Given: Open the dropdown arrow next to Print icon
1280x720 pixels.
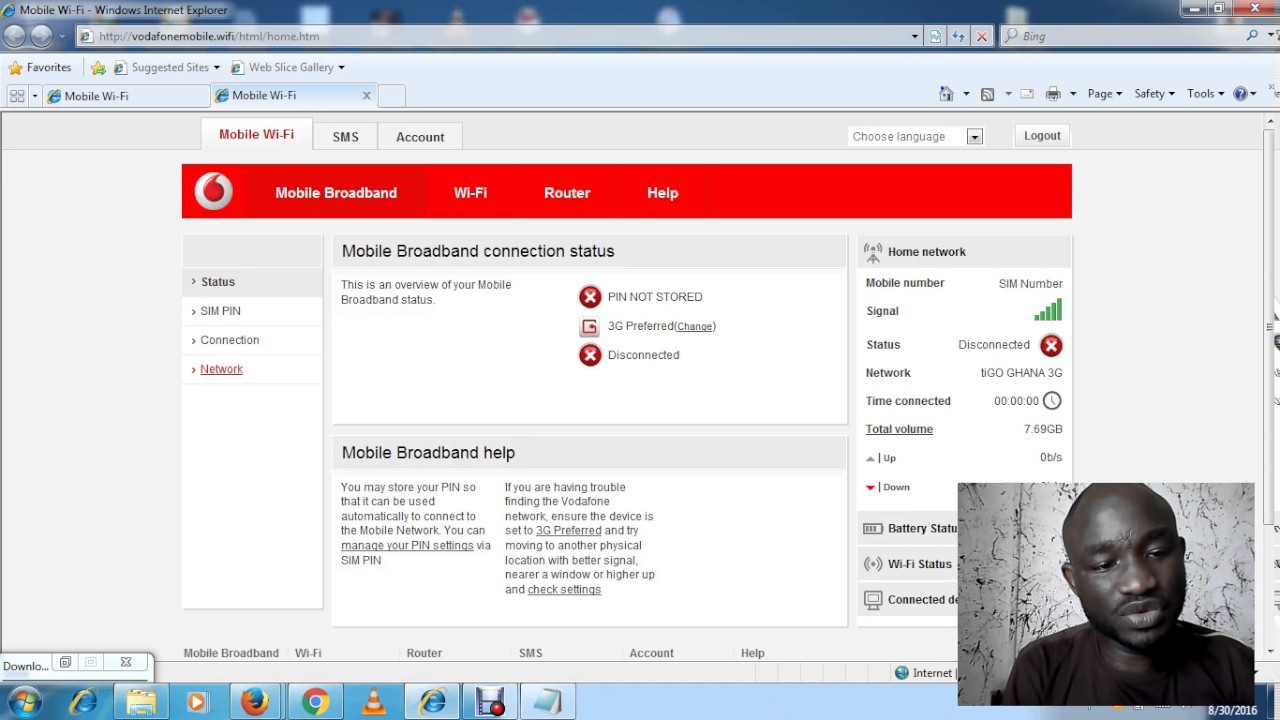Looking at the screenshot, I should pyautogui.click(x=1073, y=94).
